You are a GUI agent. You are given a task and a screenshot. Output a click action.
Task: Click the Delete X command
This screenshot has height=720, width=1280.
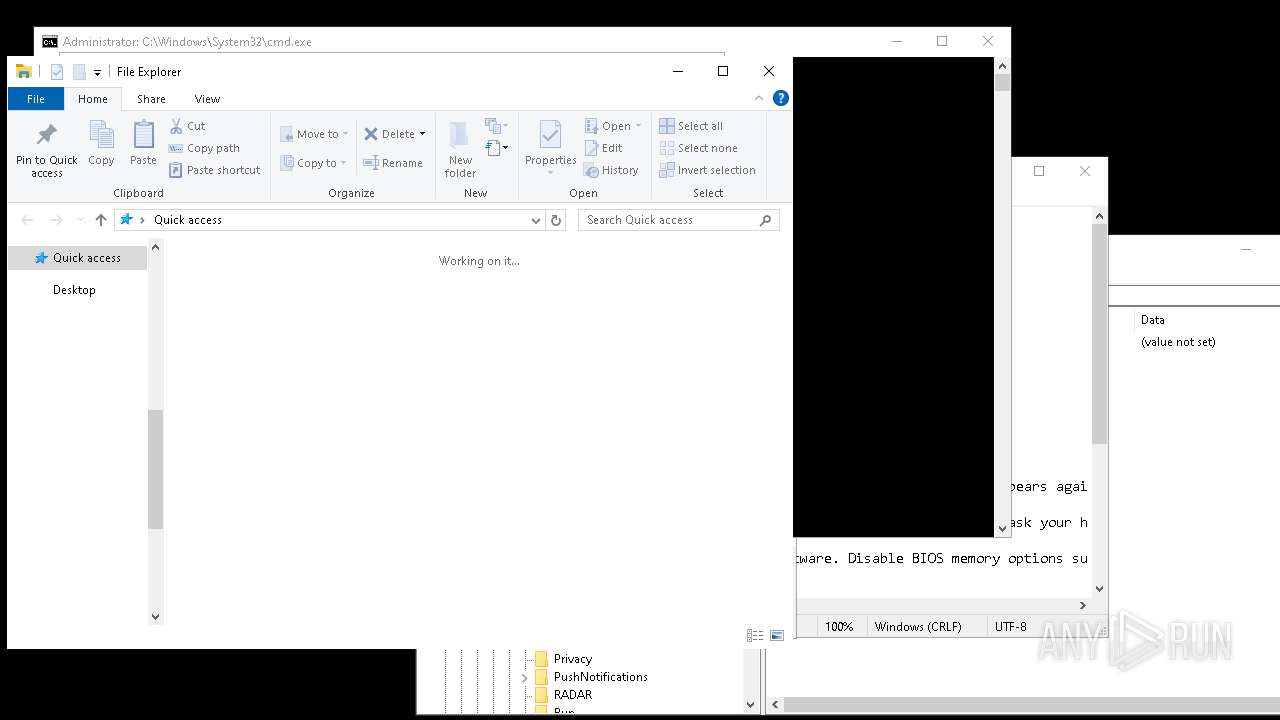point(389,134)
